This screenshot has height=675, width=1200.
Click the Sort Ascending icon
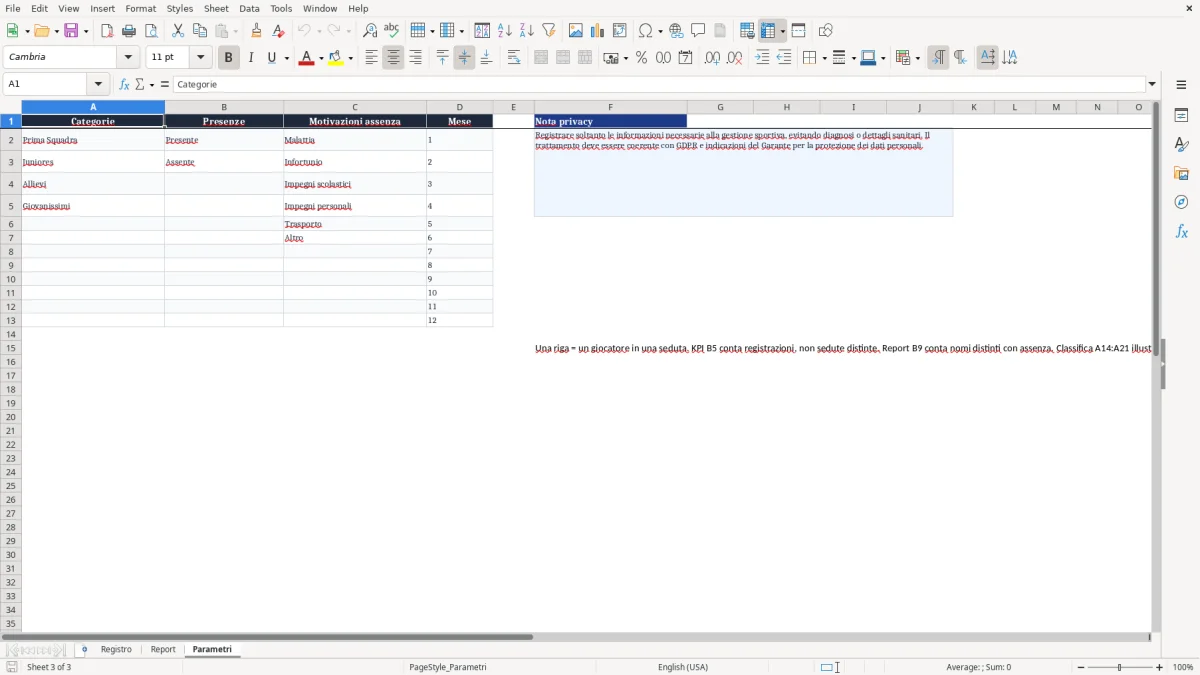point(505,31)
